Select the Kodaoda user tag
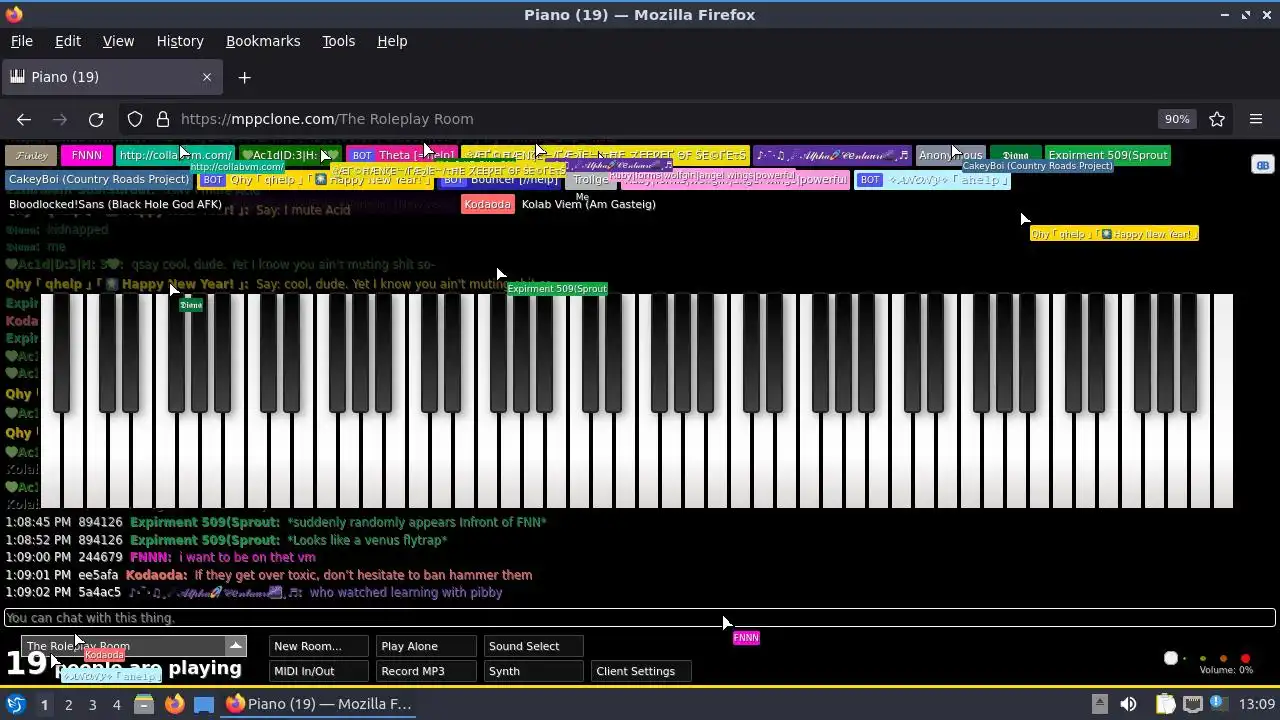 pos(488,204)
